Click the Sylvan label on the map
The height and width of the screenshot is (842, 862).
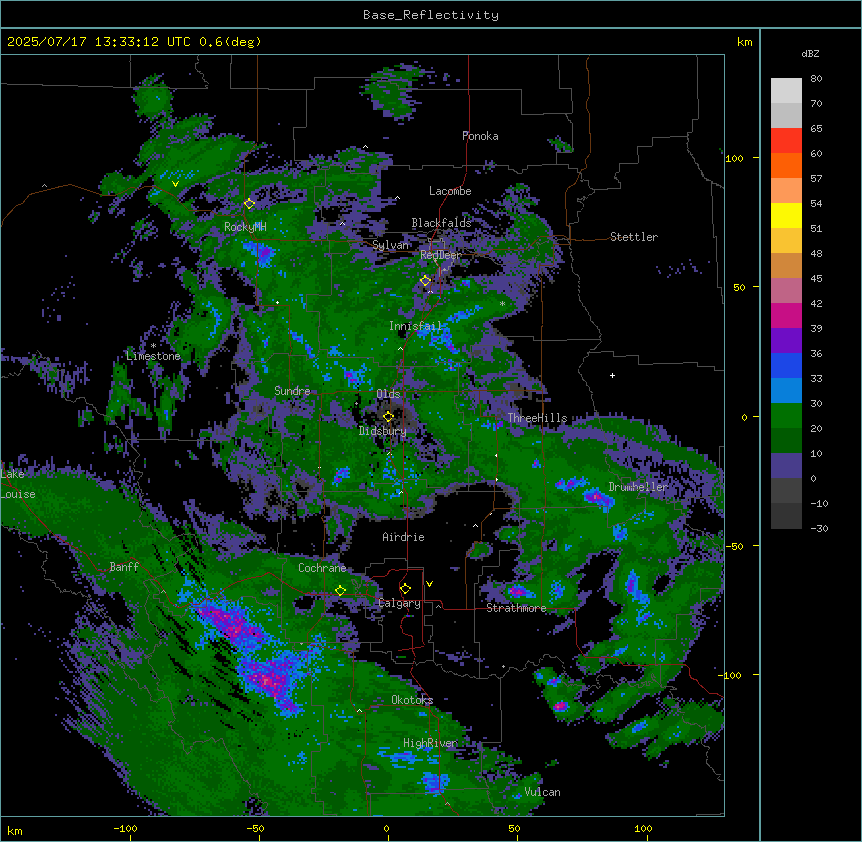[x=390, y=245]
